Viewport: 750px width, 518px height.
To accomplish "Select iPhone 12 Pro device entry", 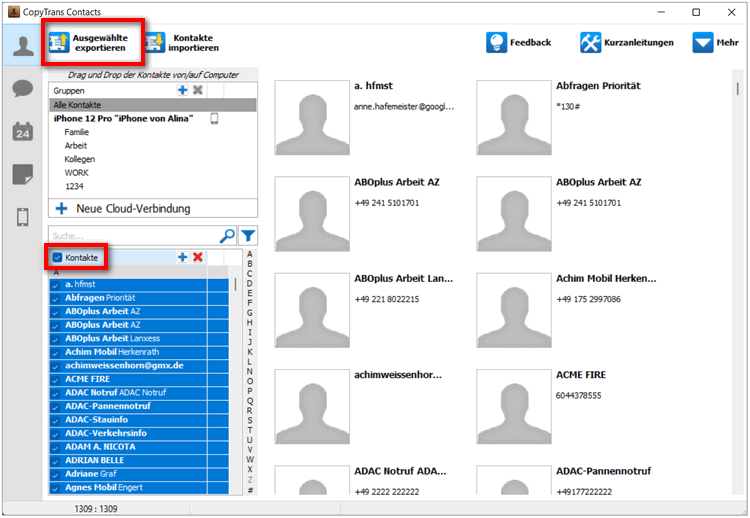I will coord(123,119).
